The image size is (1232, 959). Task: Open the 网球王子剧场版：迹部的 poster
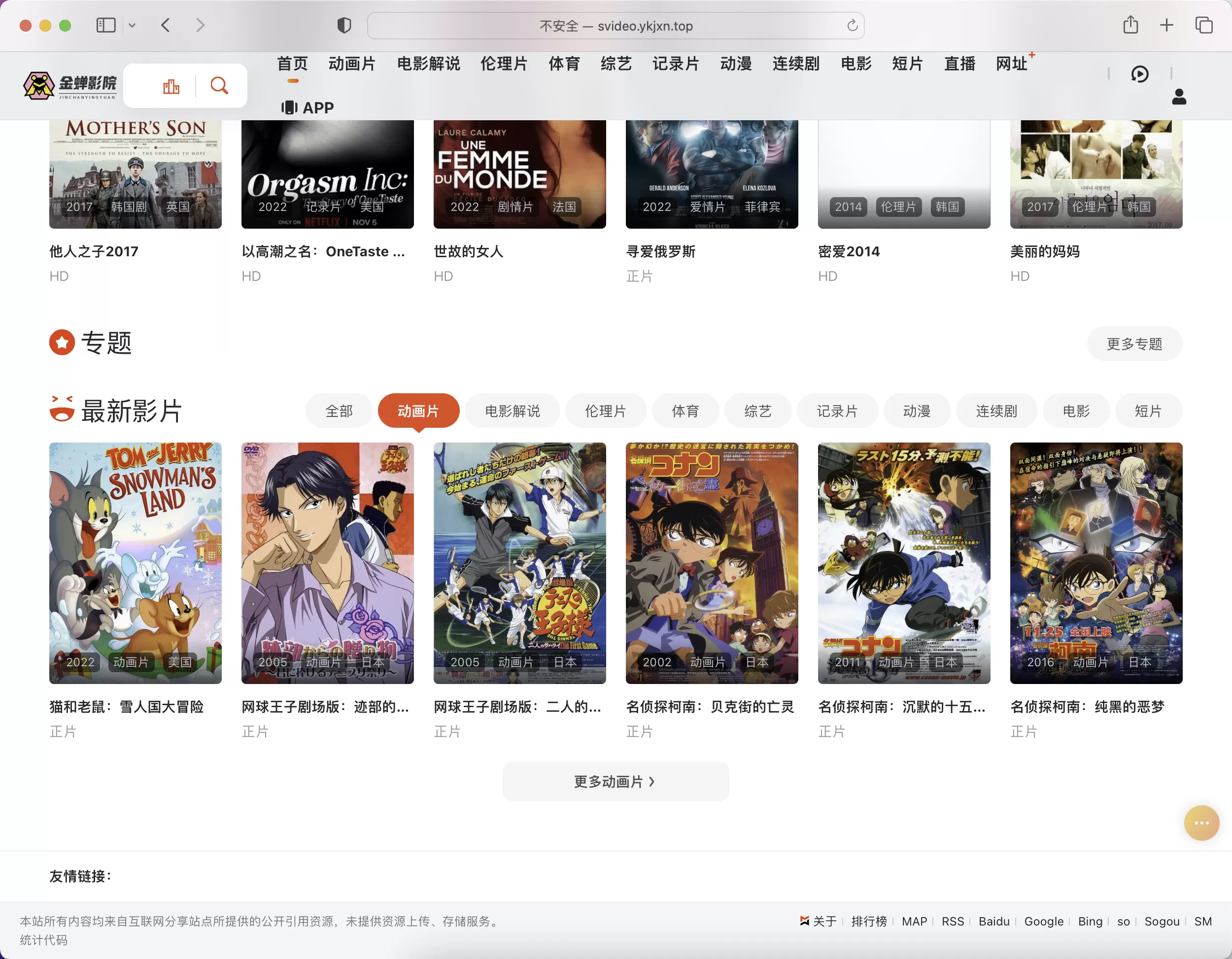click(x=327, y=563)
